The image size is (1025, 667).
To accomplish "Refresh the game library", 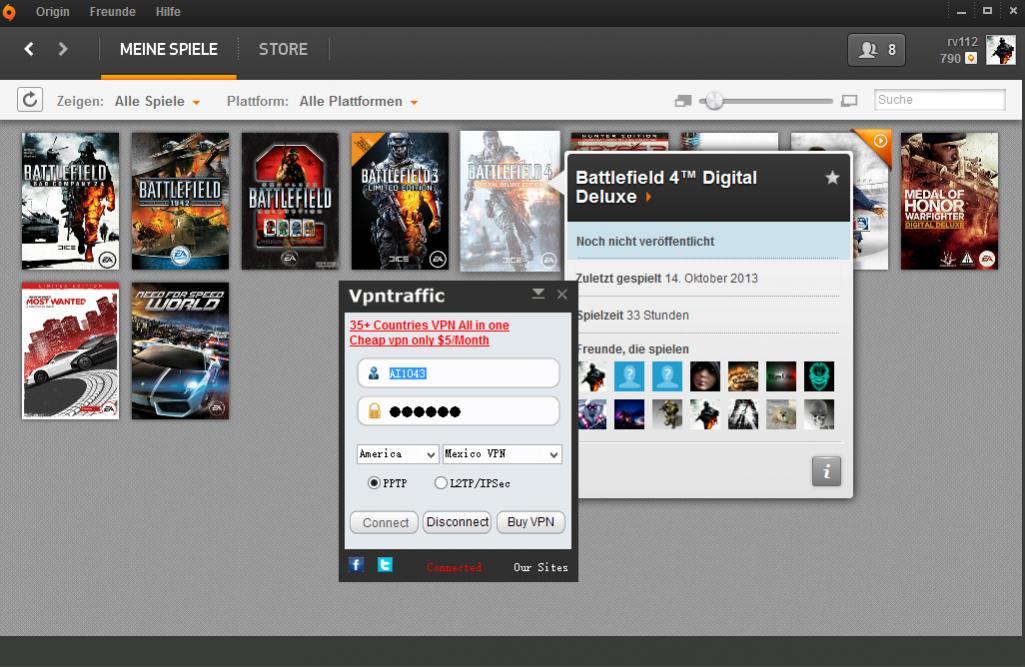I will pyautogui.click(x=30, y=100).
